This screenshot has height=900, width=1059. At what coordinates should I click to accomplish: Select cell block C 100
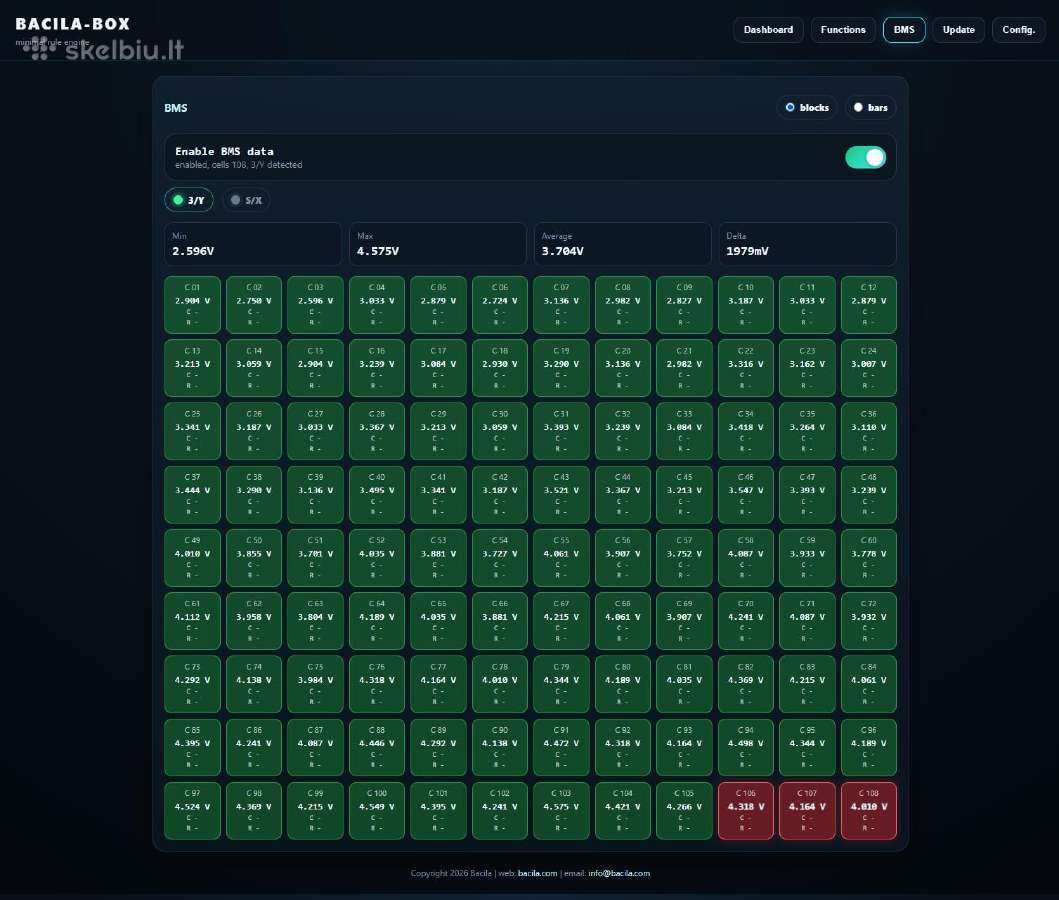point(377,811)
